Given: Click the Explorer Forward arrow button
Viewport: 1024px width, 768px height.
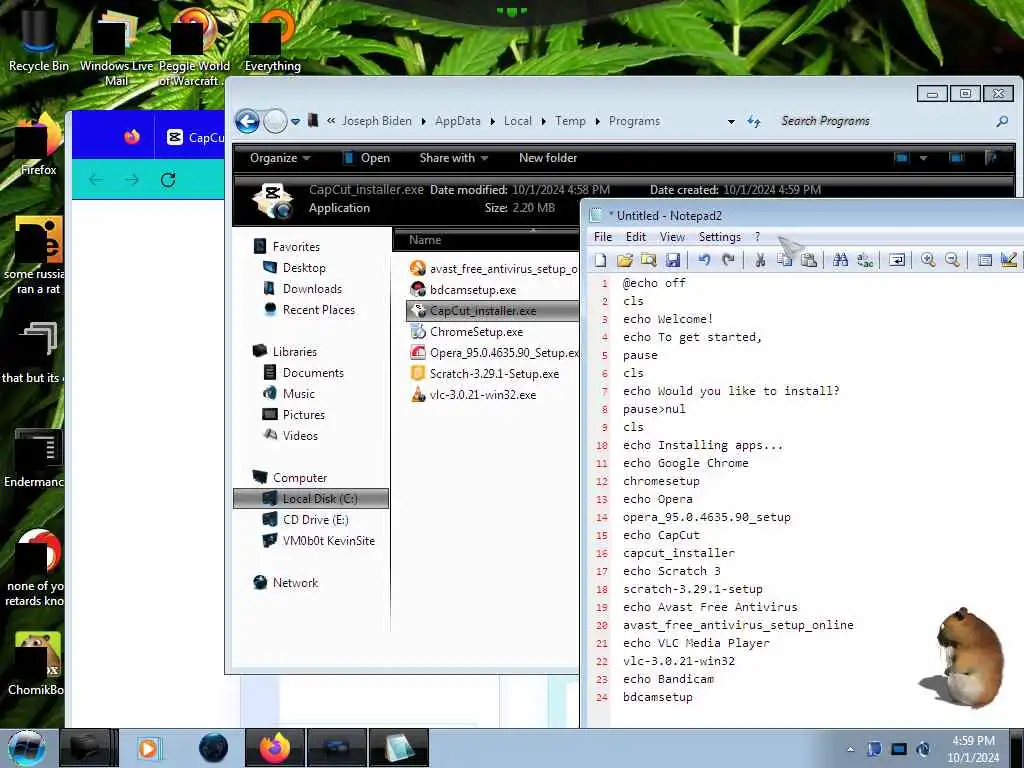Looking at the screenshot, I should click(x=275, y=121).
